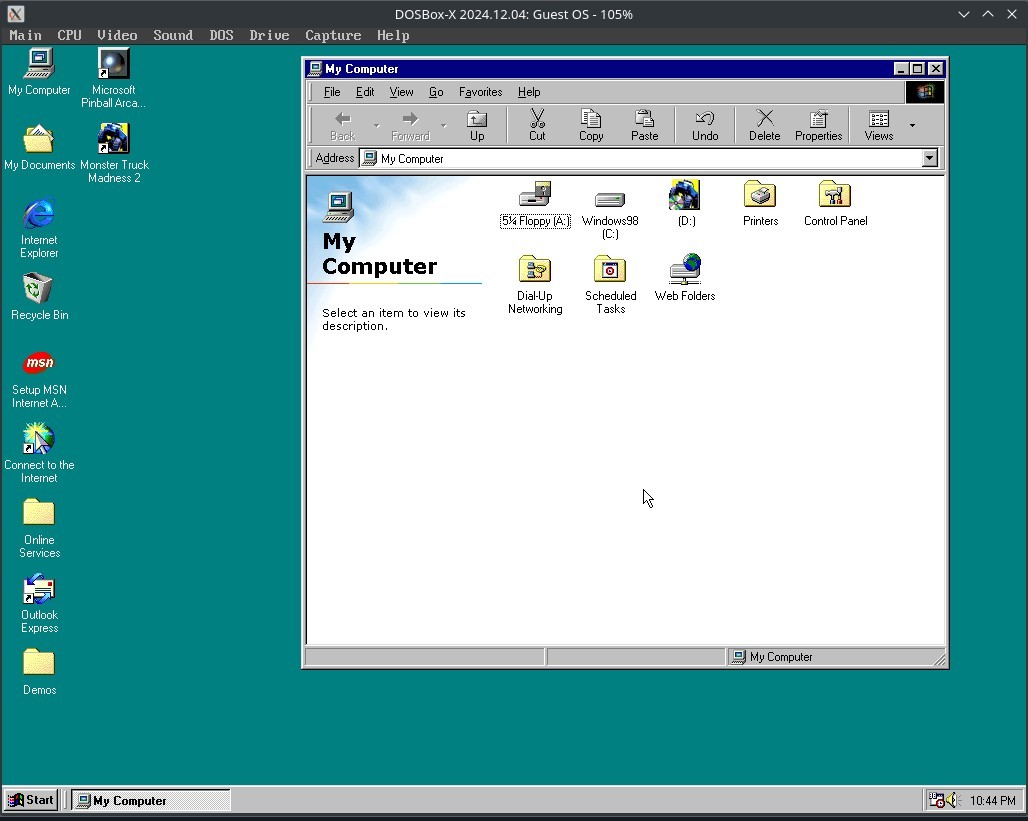Click the Views toolbar button

[x=879, y=125]
